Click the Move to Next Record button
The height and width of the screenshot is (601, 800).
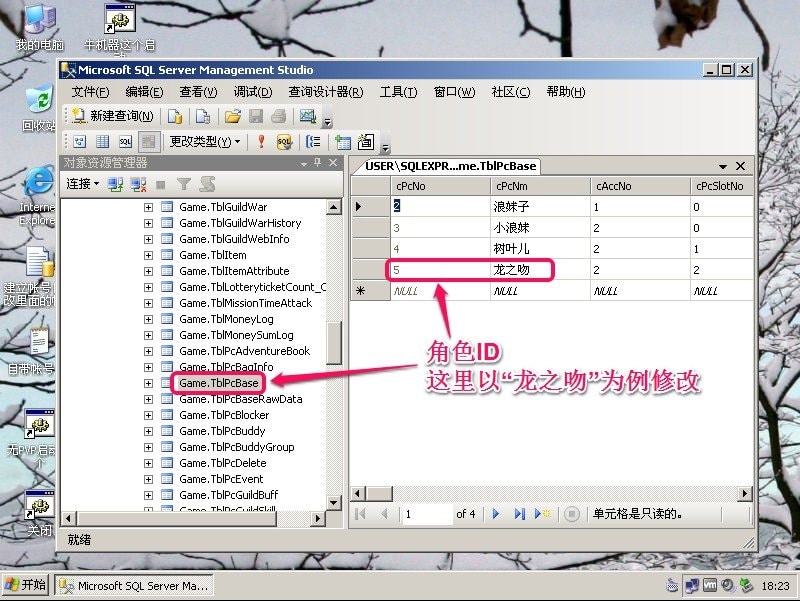point(496,511)
